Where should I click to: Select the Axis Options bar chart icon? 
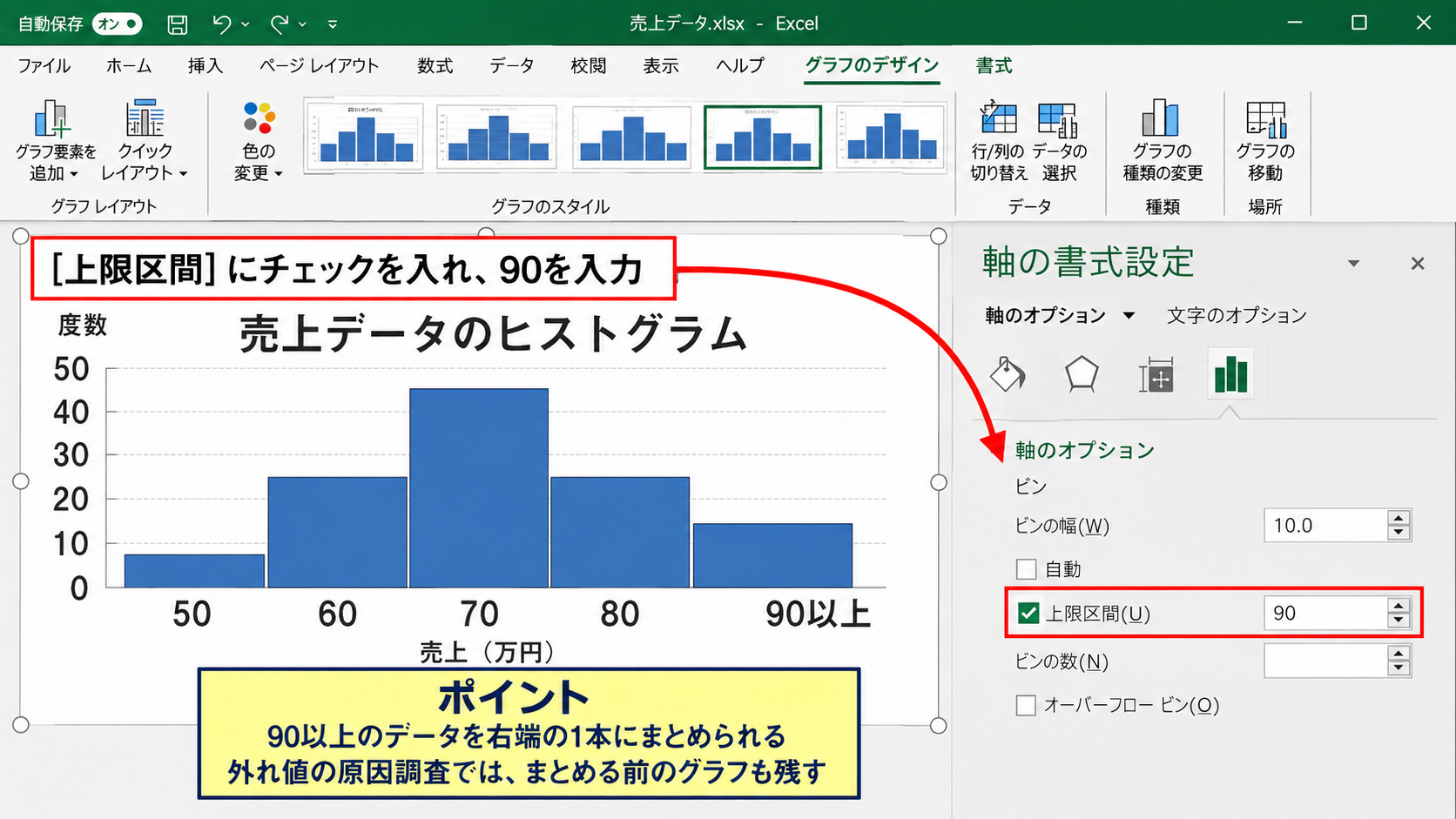pos(1230,373)
